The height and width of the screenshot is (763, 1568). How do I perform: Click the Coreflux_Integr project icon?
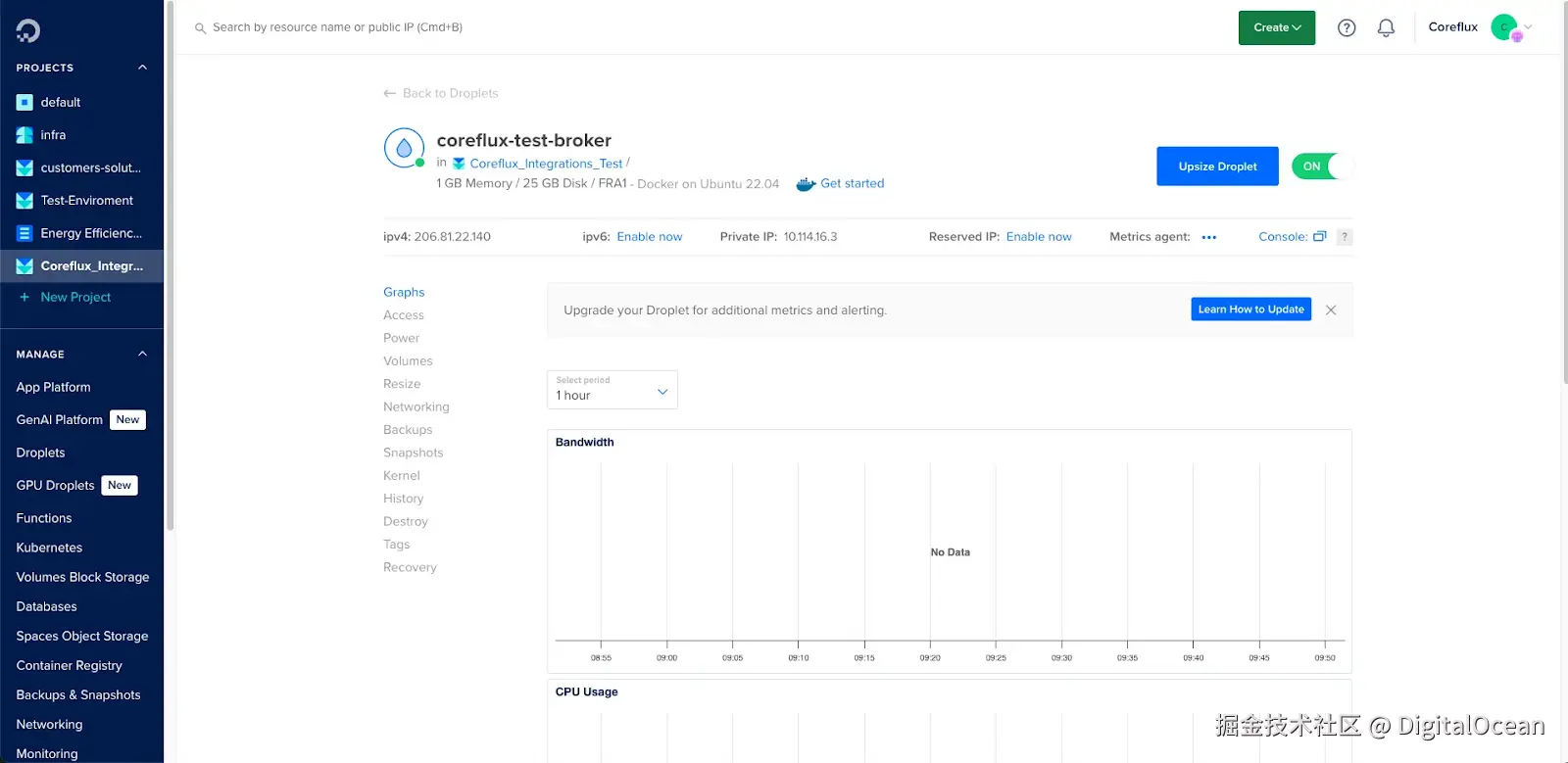click(x=24, y=266)
